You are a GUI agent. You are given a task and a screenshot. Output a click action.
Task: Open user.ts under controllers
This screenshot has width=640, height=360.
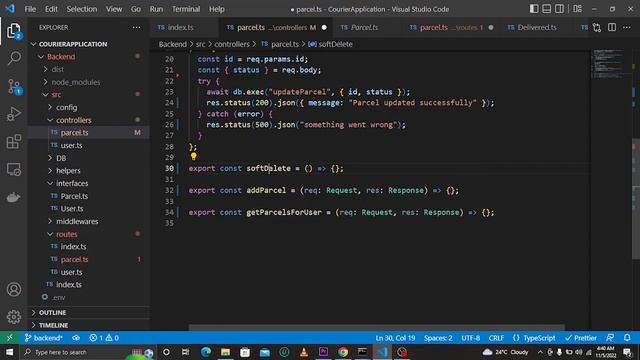71,145
